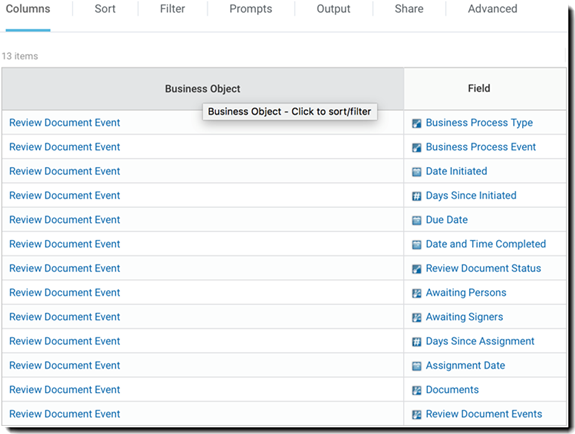
Task: Open the Awaiting Signers field link
Action: pos(464,317)
